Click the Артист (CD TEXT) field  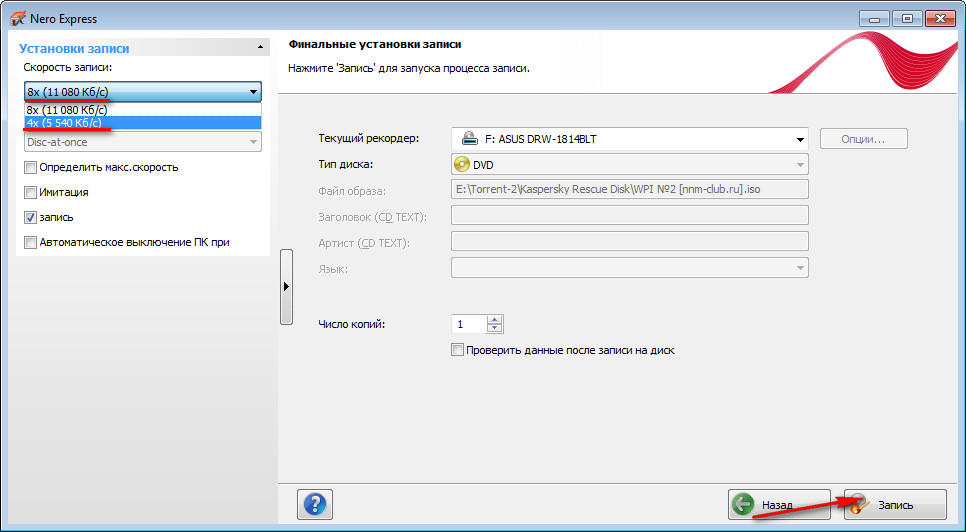(630, 241)
